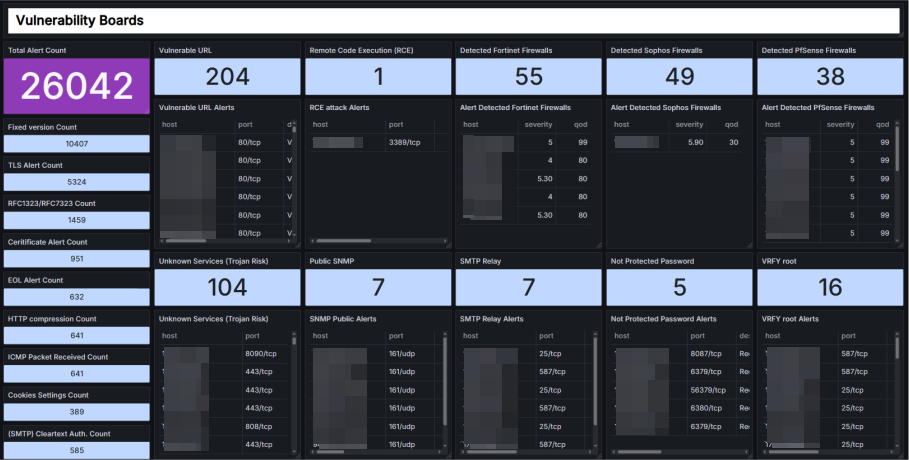Screen dimensions: 909x460
Task: Click the vertical scrollbar in Vulnerable URL Alerts
Action: (x=294, y=128)
